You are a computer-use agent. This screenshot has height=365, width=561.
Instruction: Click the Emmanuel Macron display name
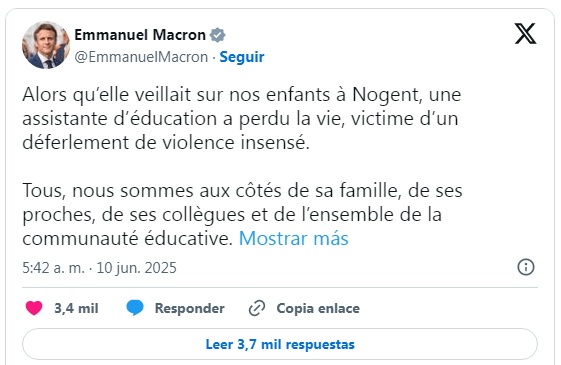tap(140, 35)
